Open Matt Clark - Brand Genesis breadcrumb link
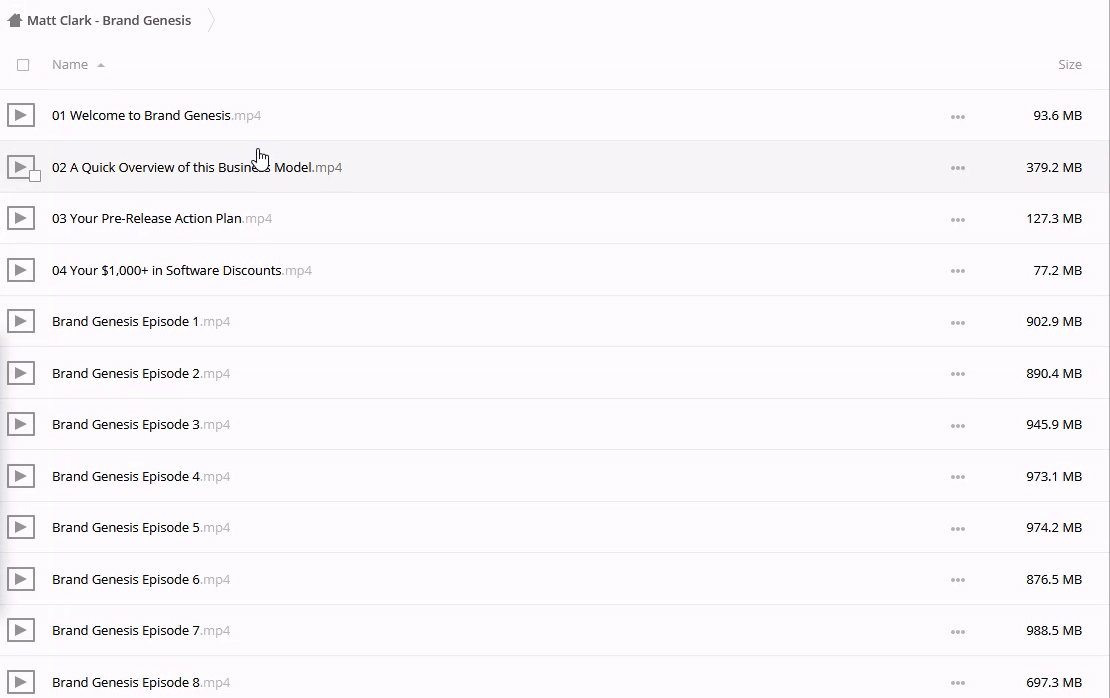This screenshot has width=1110, height=698. 109,20
